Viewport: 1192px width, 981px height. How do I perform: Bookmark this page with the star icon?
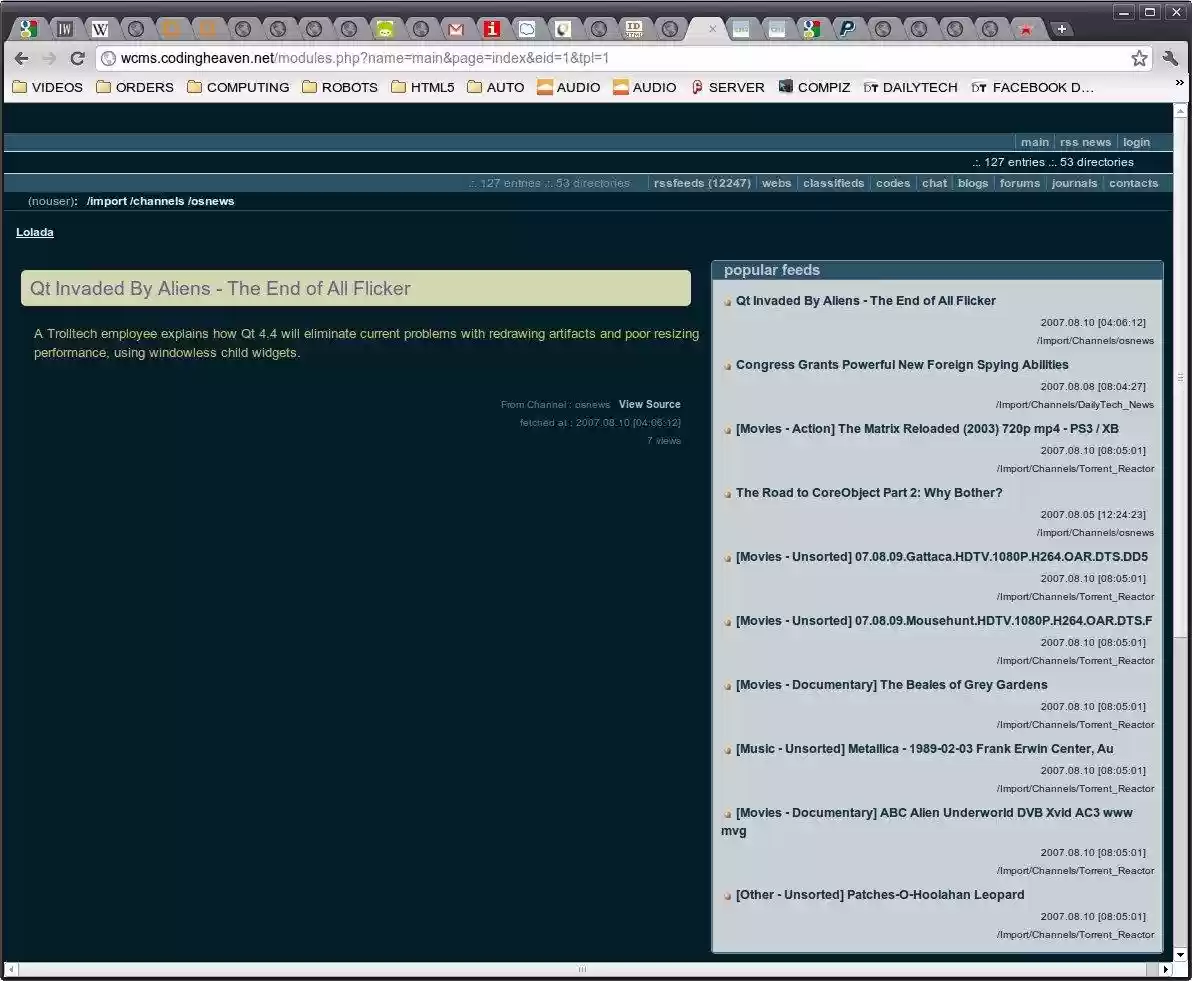[x=1139, y=58]
